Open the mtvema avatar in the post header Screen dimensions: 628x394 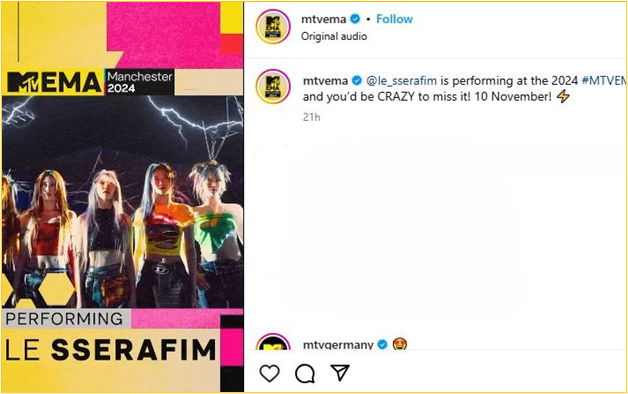coord(273,27)
